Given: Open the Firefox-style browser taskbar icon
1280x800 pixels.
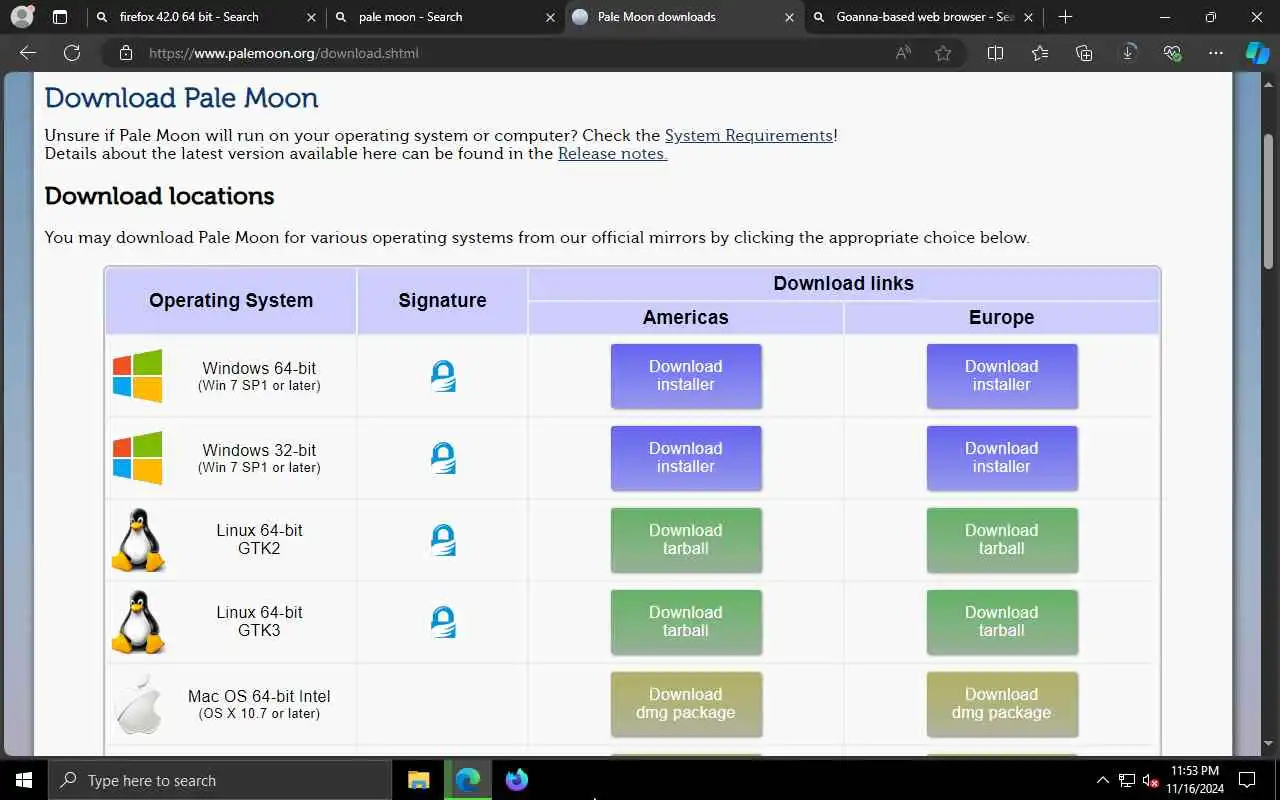Looking at the screenshot, I should (517, 780).
